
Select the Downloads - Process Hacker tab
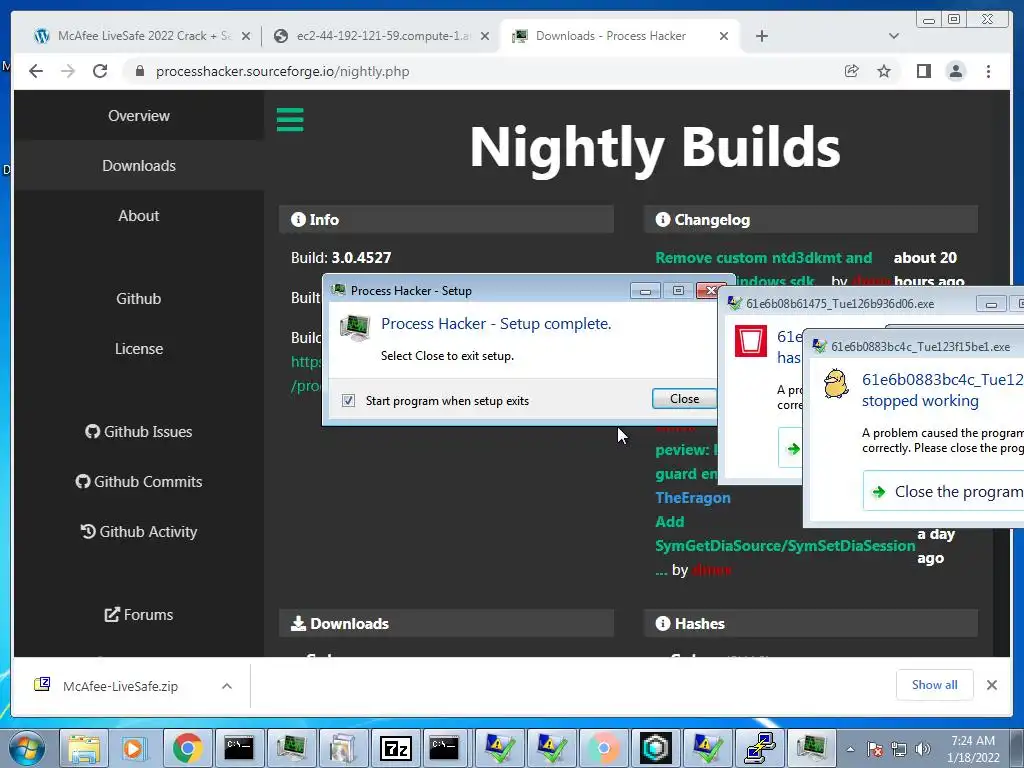click(x=620, y=36)
